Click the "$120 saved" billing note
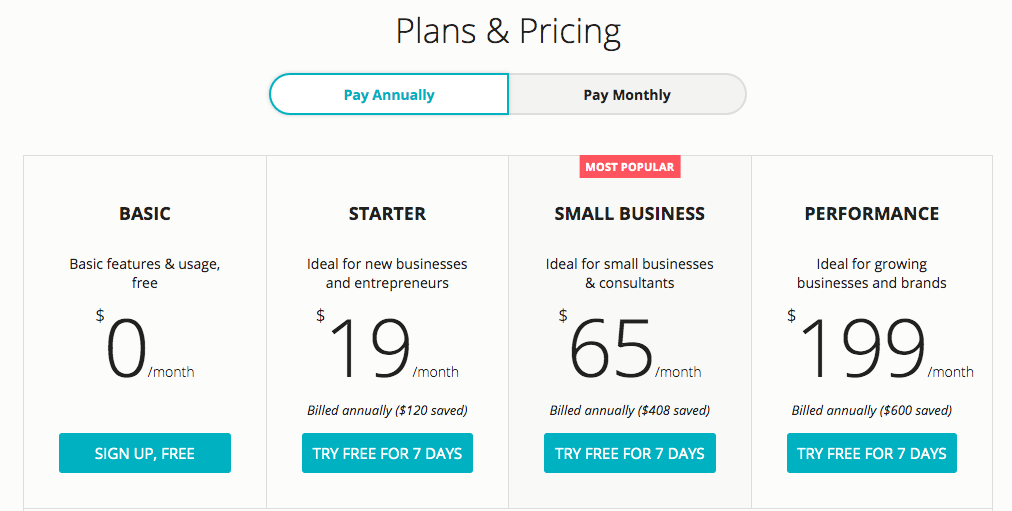The width and height of the screenshot is (1012, 511). tap(387, 410)
